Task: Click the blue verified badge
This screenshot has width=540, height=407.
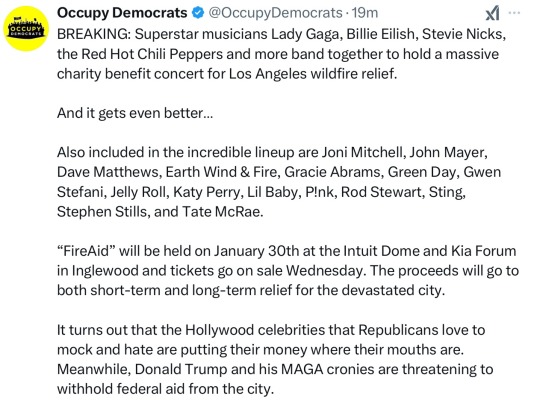Action: click(198, 13)
